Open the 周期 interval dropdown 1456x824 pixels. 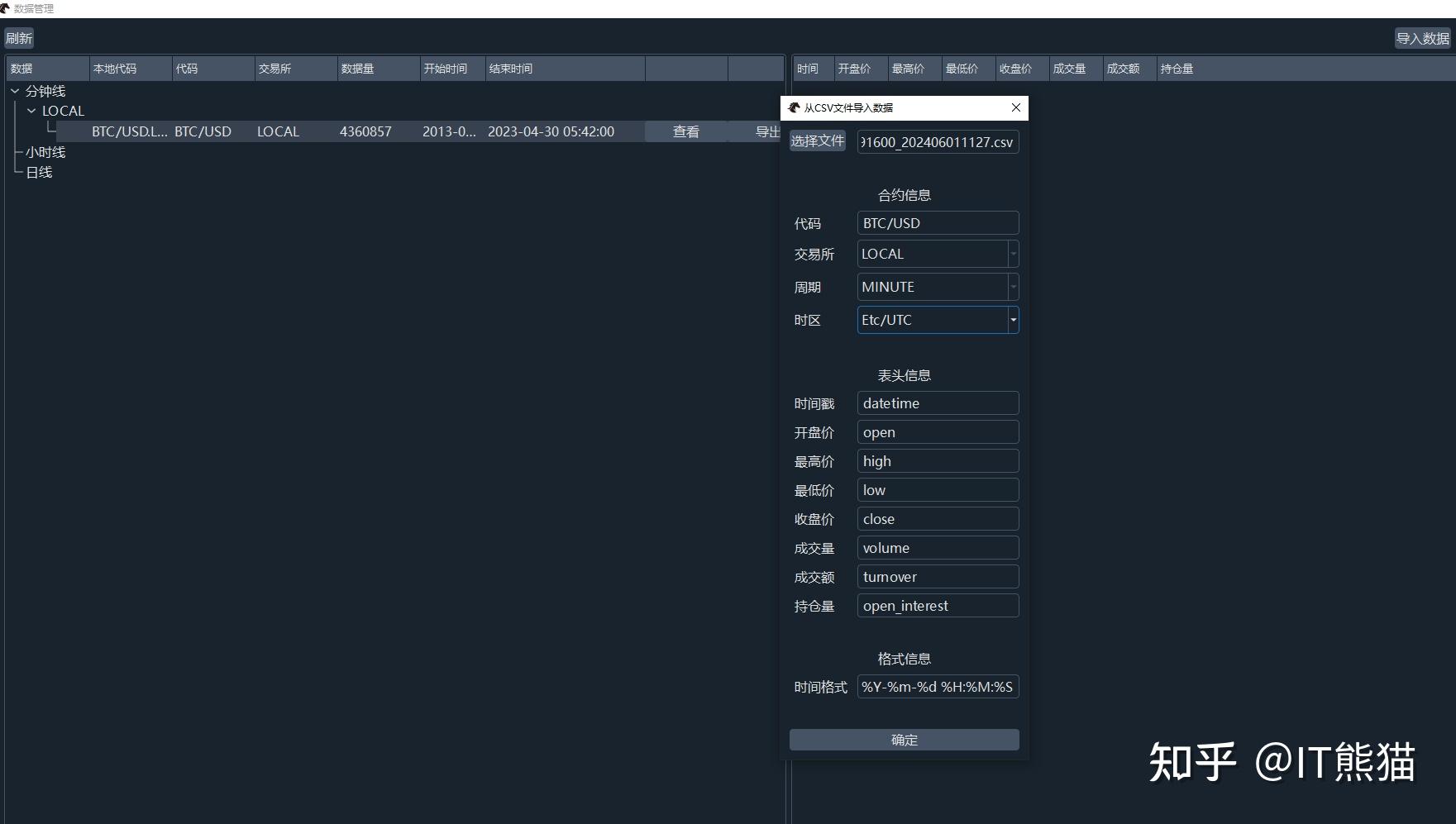pyautogui.click(x=1013, y=287)
